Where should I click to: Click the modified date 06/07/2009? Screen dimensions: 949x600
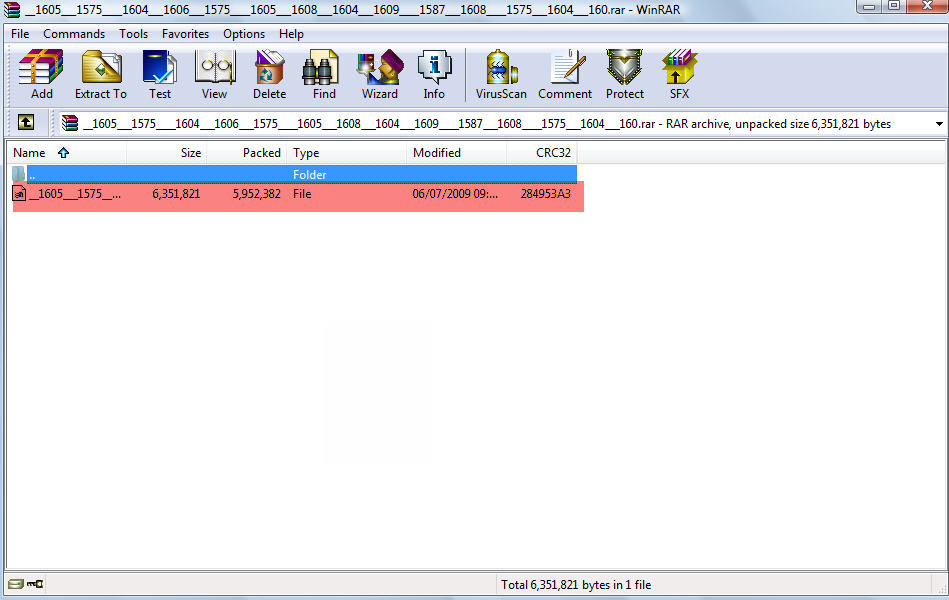[455, 194]
